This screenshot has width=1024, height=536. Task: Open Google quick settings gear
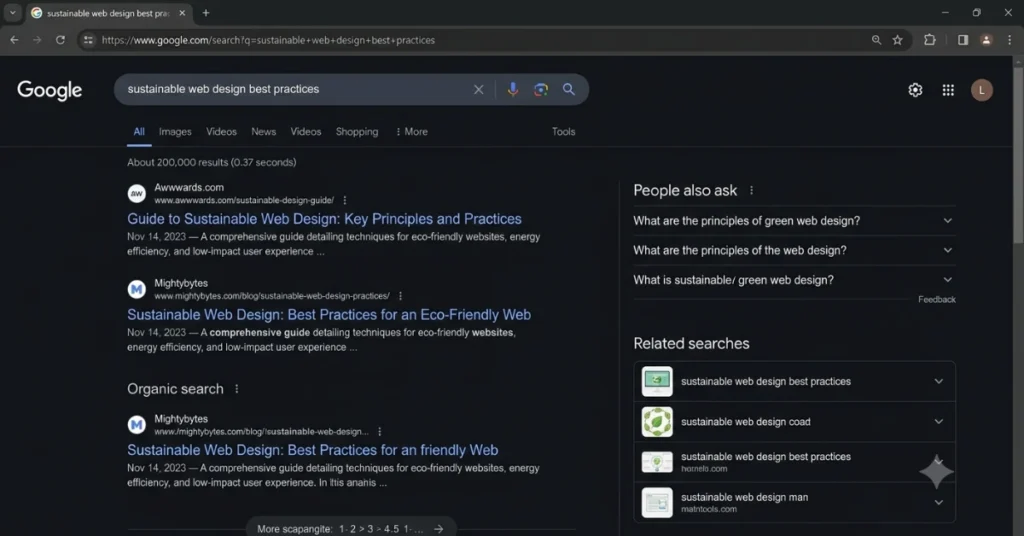coord(916,90)
